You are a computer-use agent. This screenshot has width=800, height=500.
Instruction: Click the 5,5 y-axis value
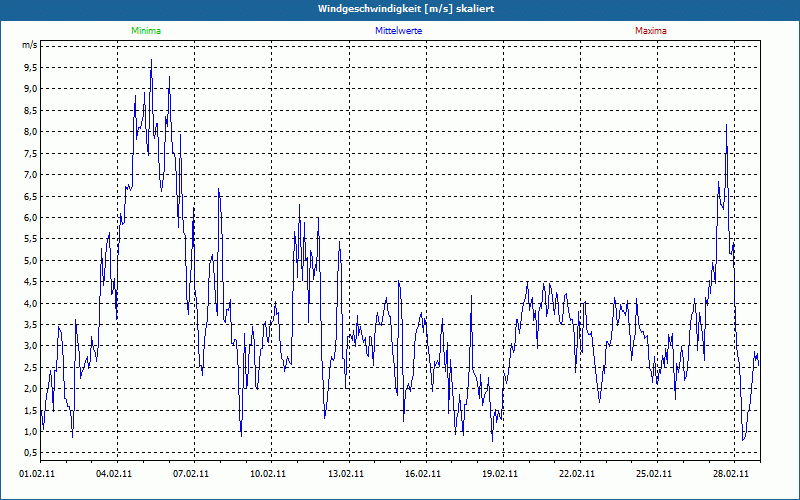31,239
